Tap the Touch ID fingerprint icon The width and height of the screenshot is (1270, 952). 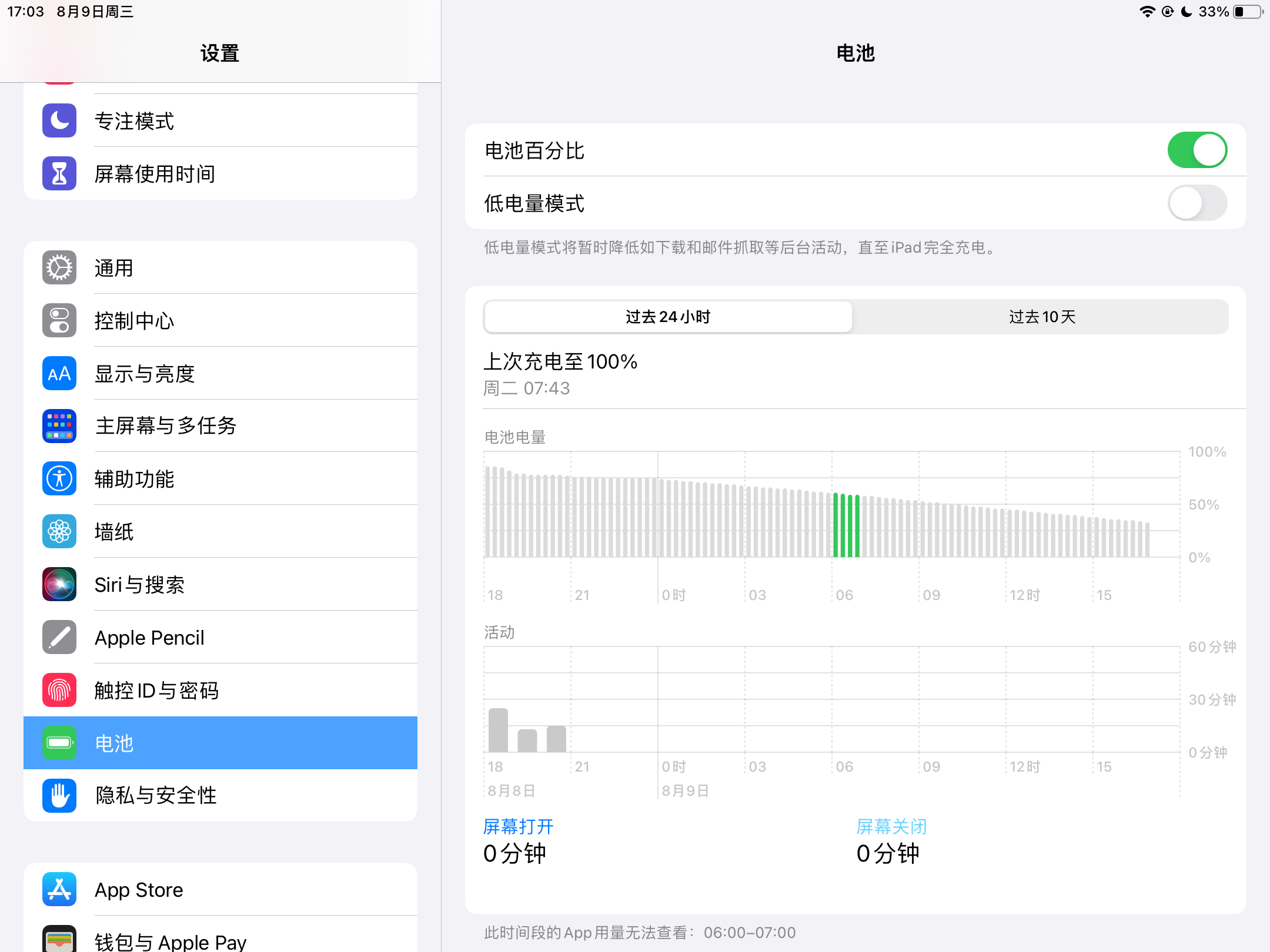[59, 690]
